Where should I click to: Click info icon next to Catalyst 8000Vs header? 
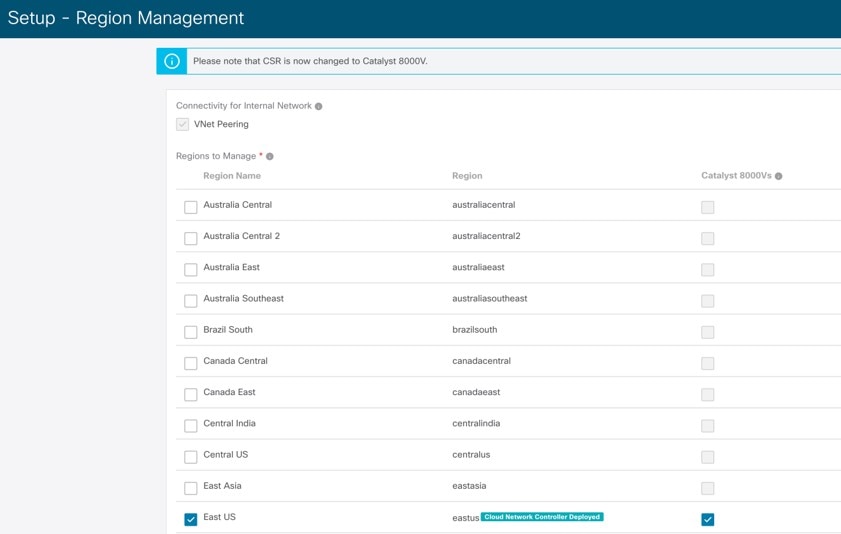[x=778, y=176]
